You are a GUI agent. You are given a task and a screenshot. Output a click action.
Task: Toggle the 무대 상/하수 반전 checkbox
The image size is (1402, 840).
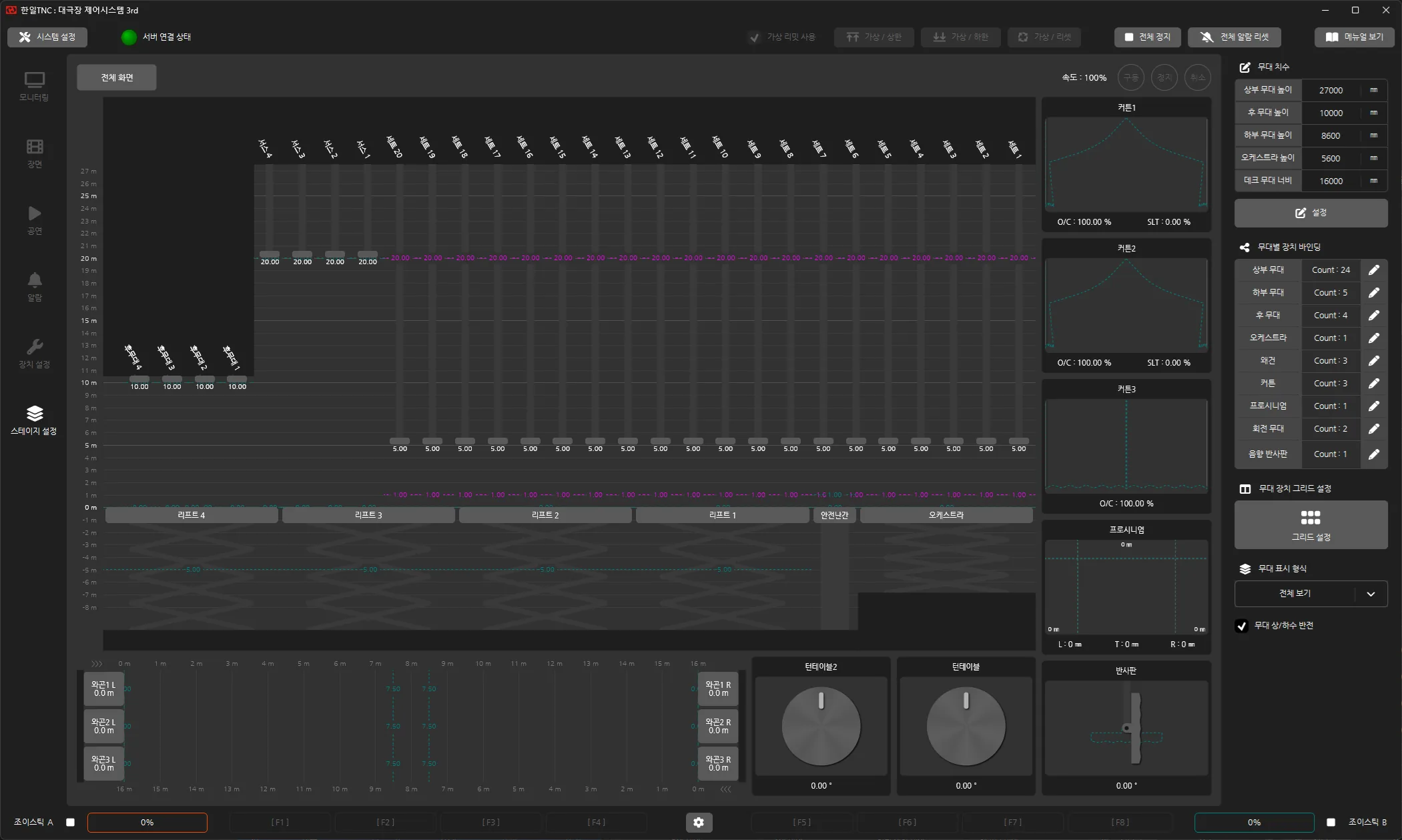coord(1241,626)
